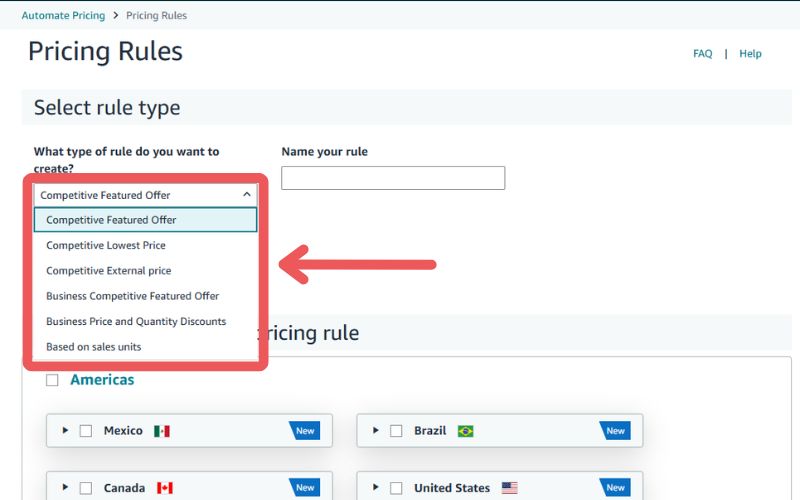Collapse the rule type dropdown

coord(145,195)
